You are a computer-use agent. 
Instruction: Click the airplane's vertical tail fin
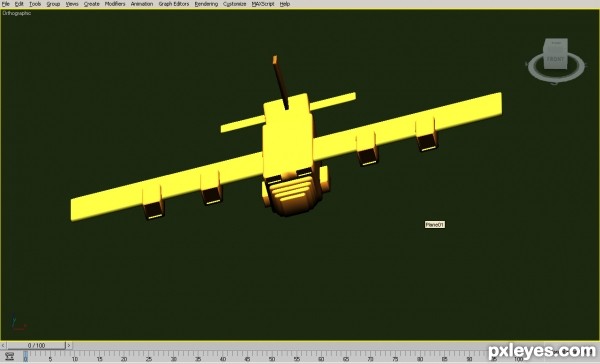280,82
